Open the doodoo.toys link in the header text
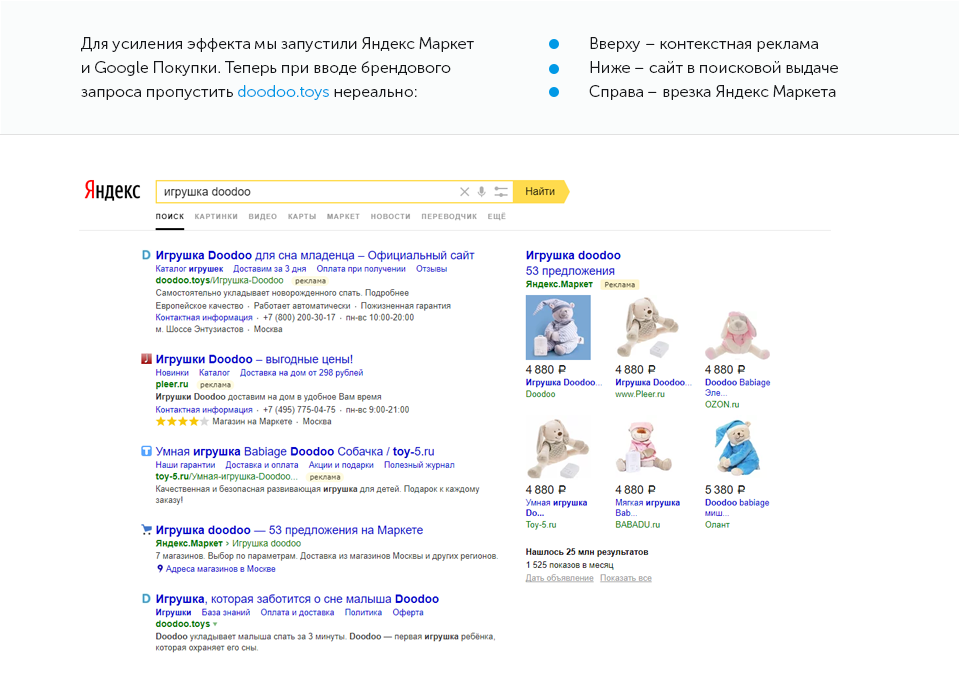Viewport: 960px width, 700px height. tap(283, 92)
